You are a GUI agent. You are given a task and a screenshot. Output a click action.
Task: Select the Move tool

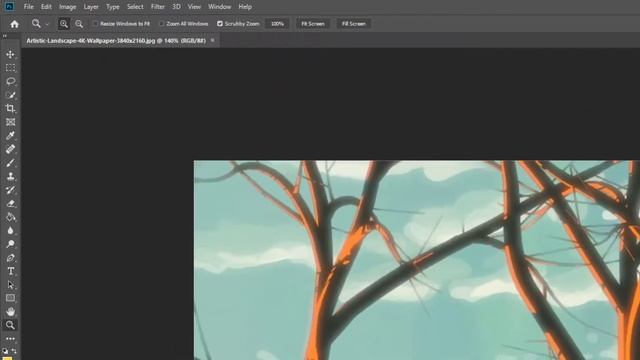(10, 54)
